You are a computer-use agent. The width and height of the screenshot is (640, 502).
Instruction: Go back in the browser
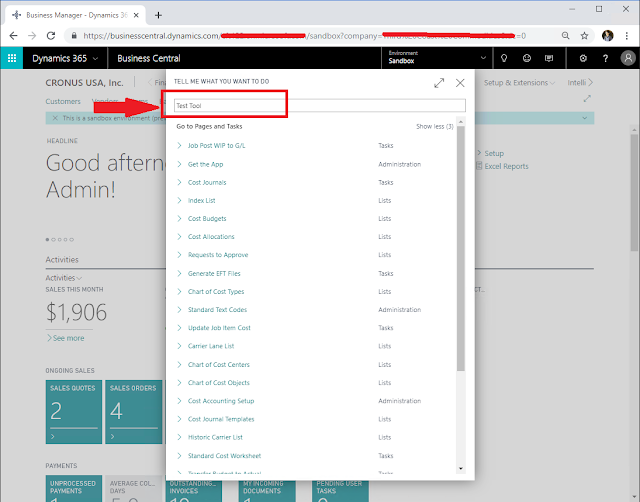[13, 36]
